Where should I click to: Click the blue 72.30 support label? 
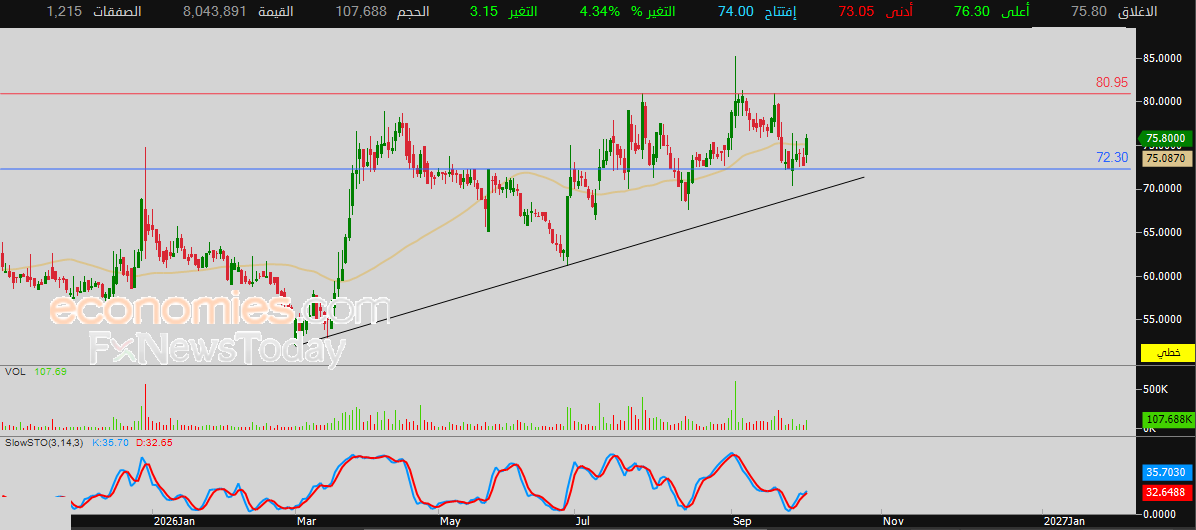pyautogui.click(x=1111, y=157)
